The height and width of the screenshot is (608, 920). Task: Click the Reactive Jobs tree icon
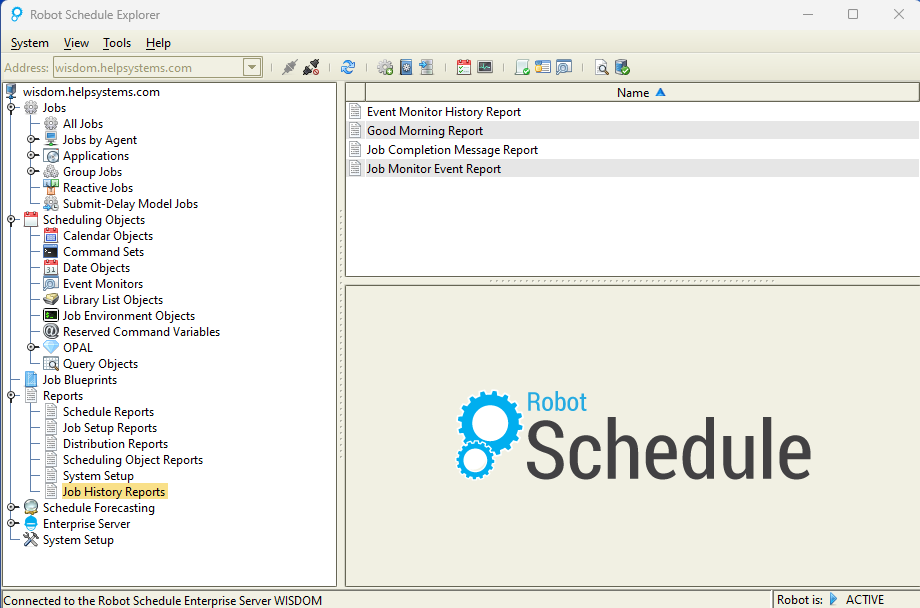51,188
